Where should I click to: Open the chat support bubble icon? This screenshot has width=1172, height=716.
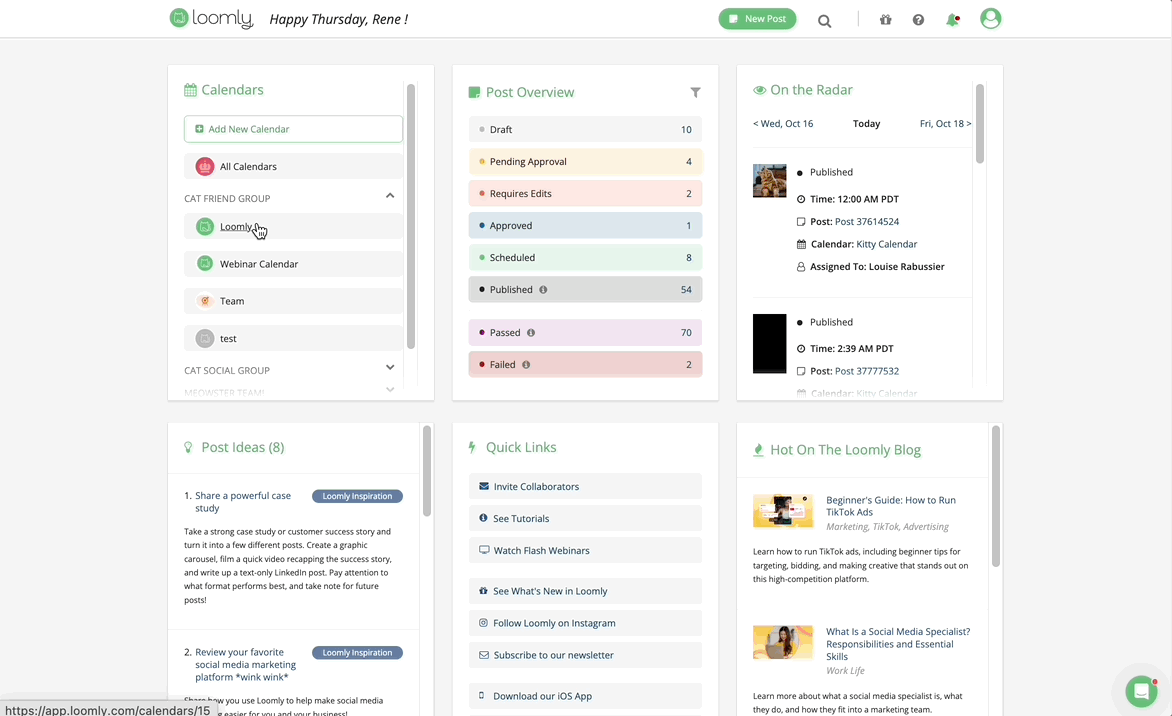tap(1141, 691)
